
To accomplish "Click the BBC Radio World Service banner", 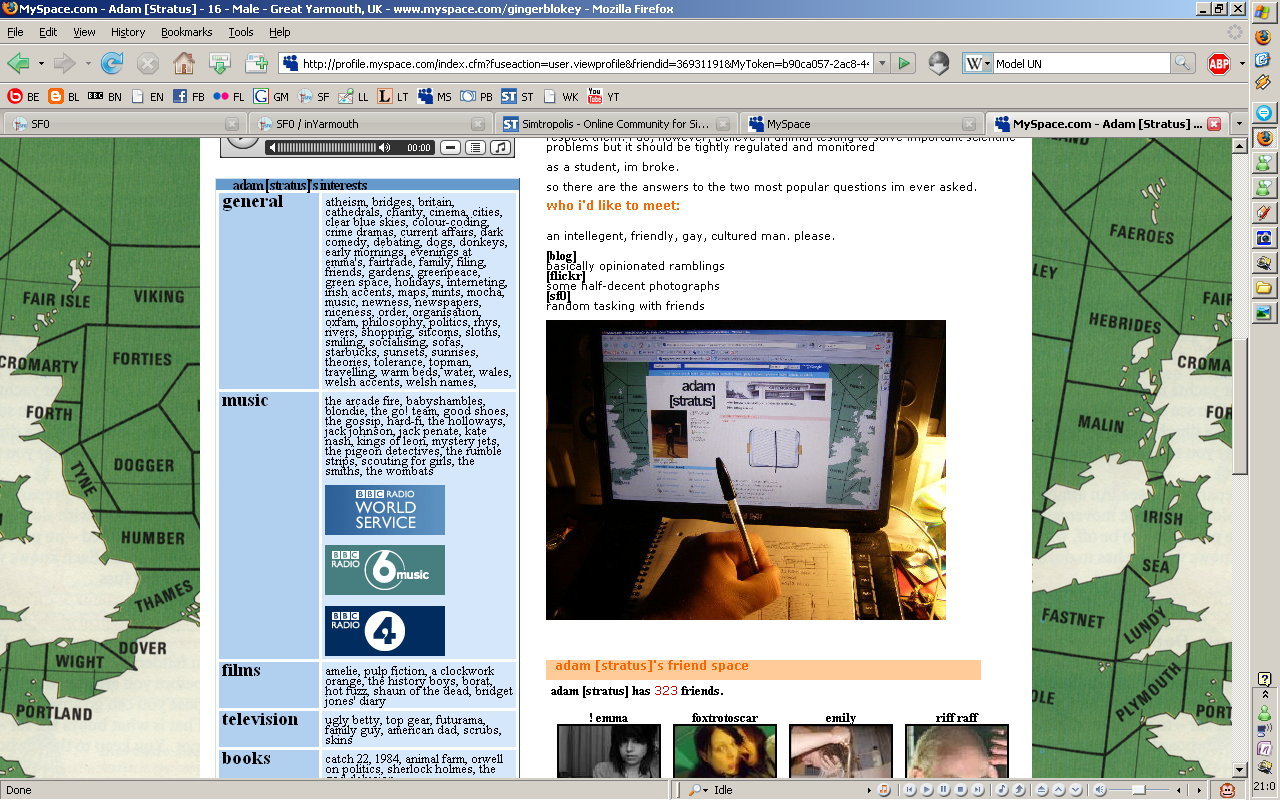I will pos(385,510).
